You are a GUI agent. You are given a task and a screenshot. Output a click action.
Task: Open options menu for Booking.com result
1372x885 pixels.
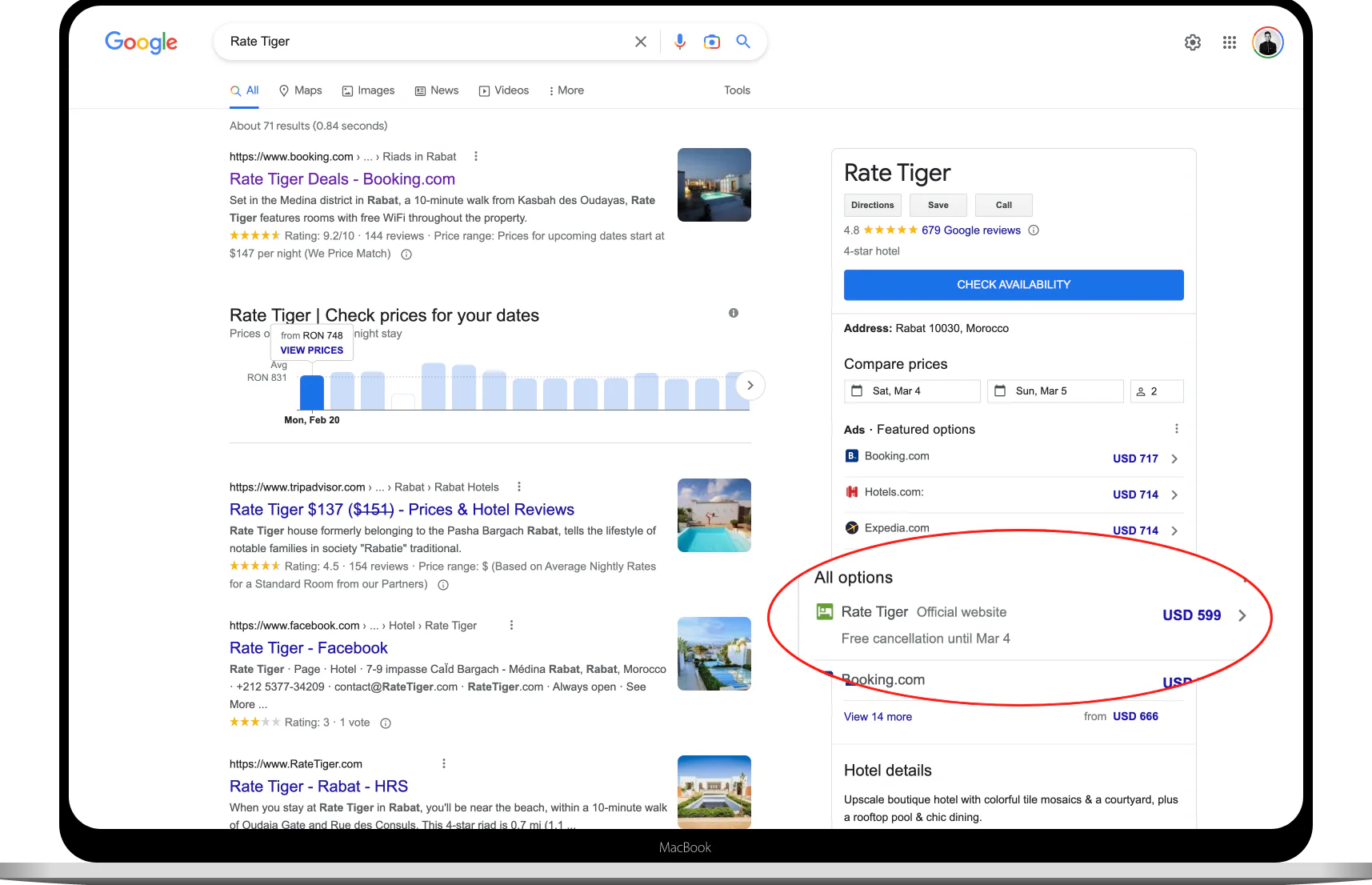[476, 156]
